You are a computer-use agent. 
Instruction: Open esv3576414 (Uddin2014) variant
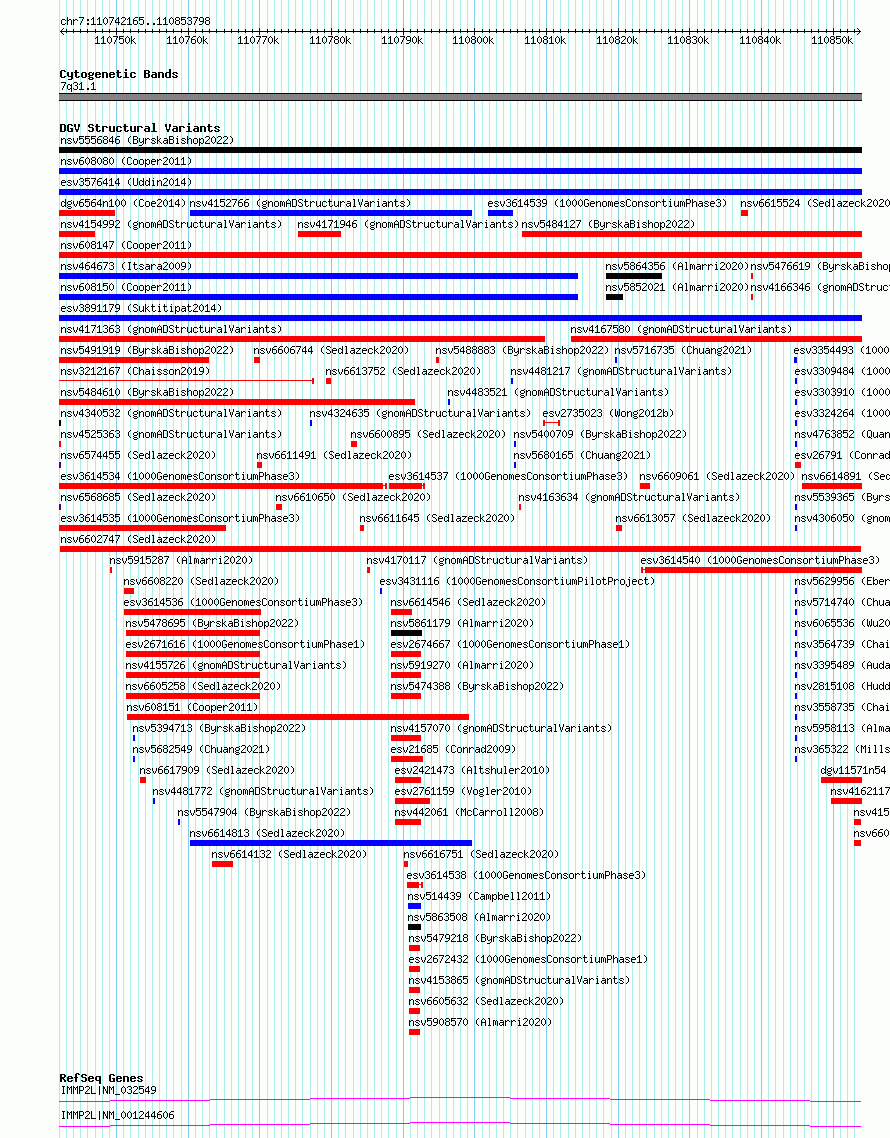[126, 182]
